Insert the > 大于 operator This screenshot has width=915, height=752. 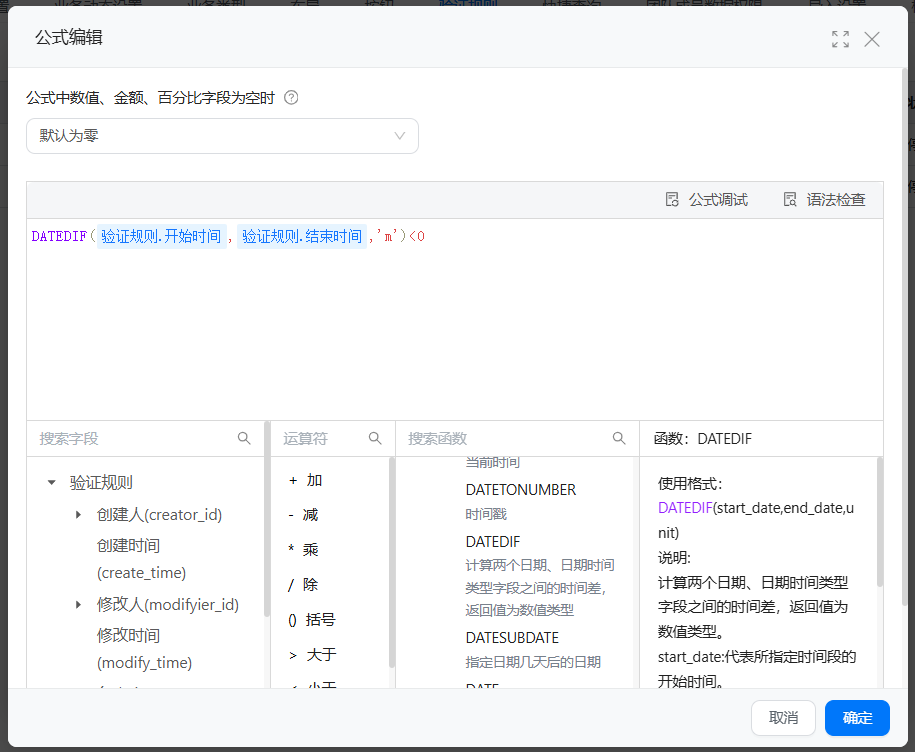[x=312, y=655]
